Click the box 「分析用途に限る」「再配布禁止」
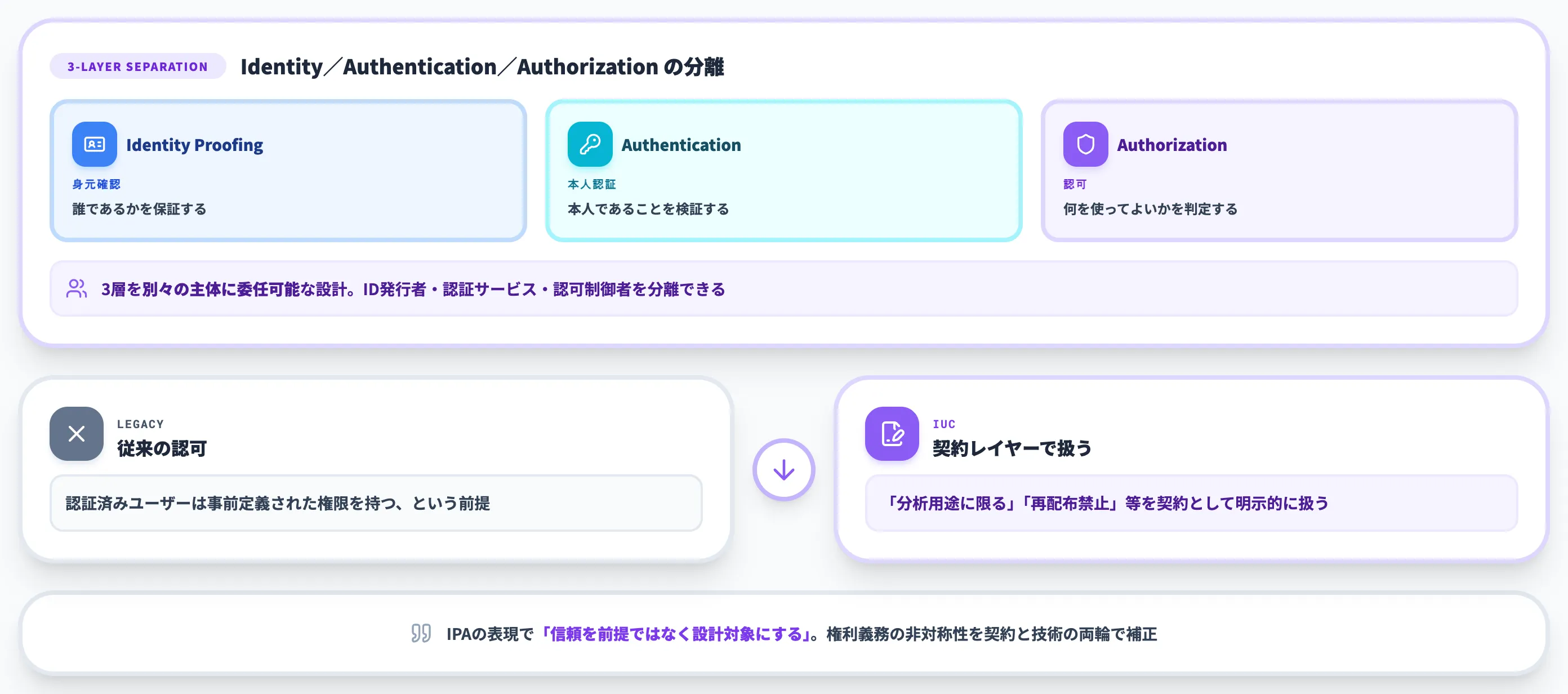The height and width of the screenshot is (694, 1568). 1191,503
